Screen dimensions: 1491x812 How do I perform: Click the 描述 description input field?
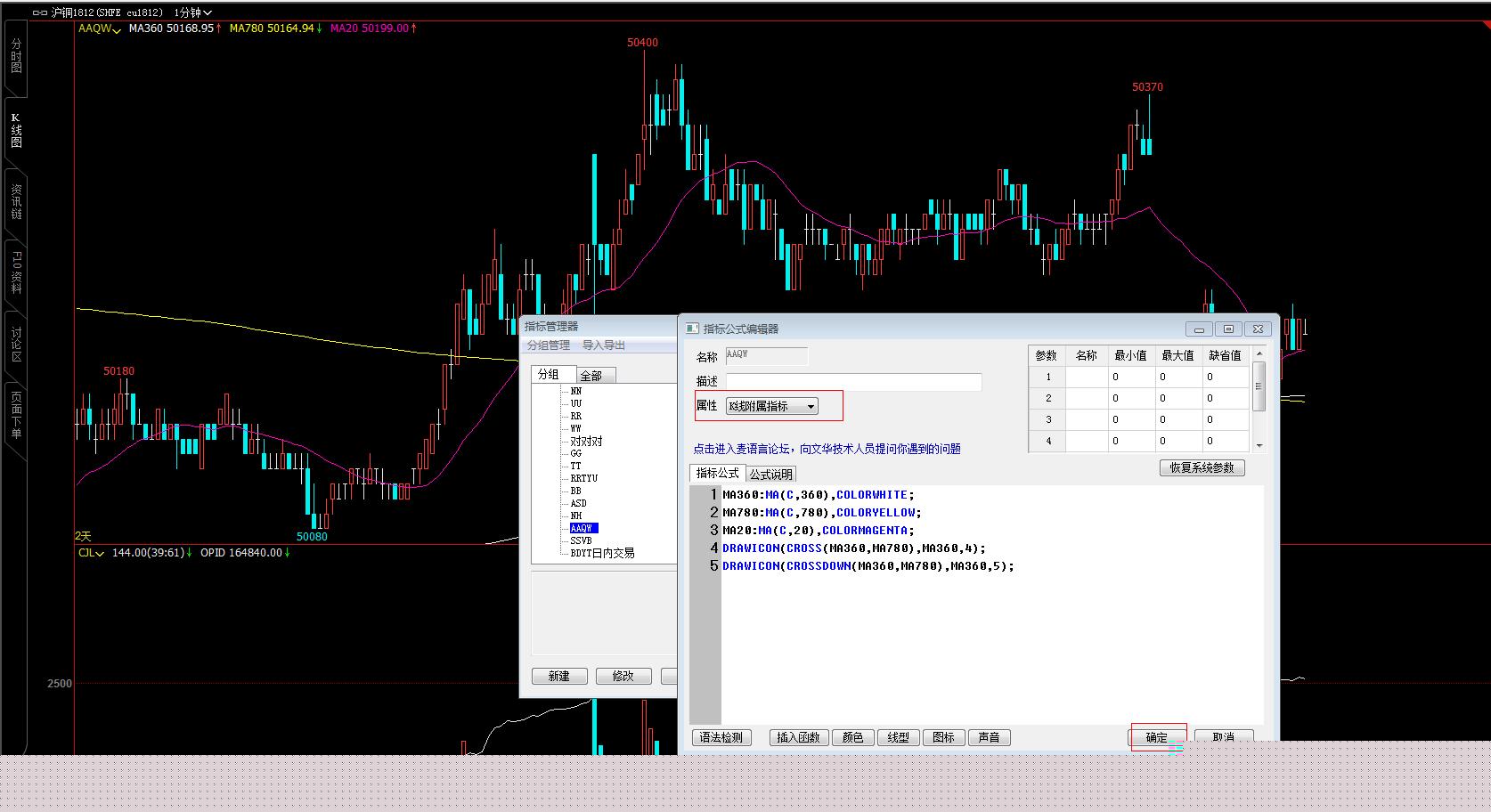pyautogui.click(x=853, y=381)
